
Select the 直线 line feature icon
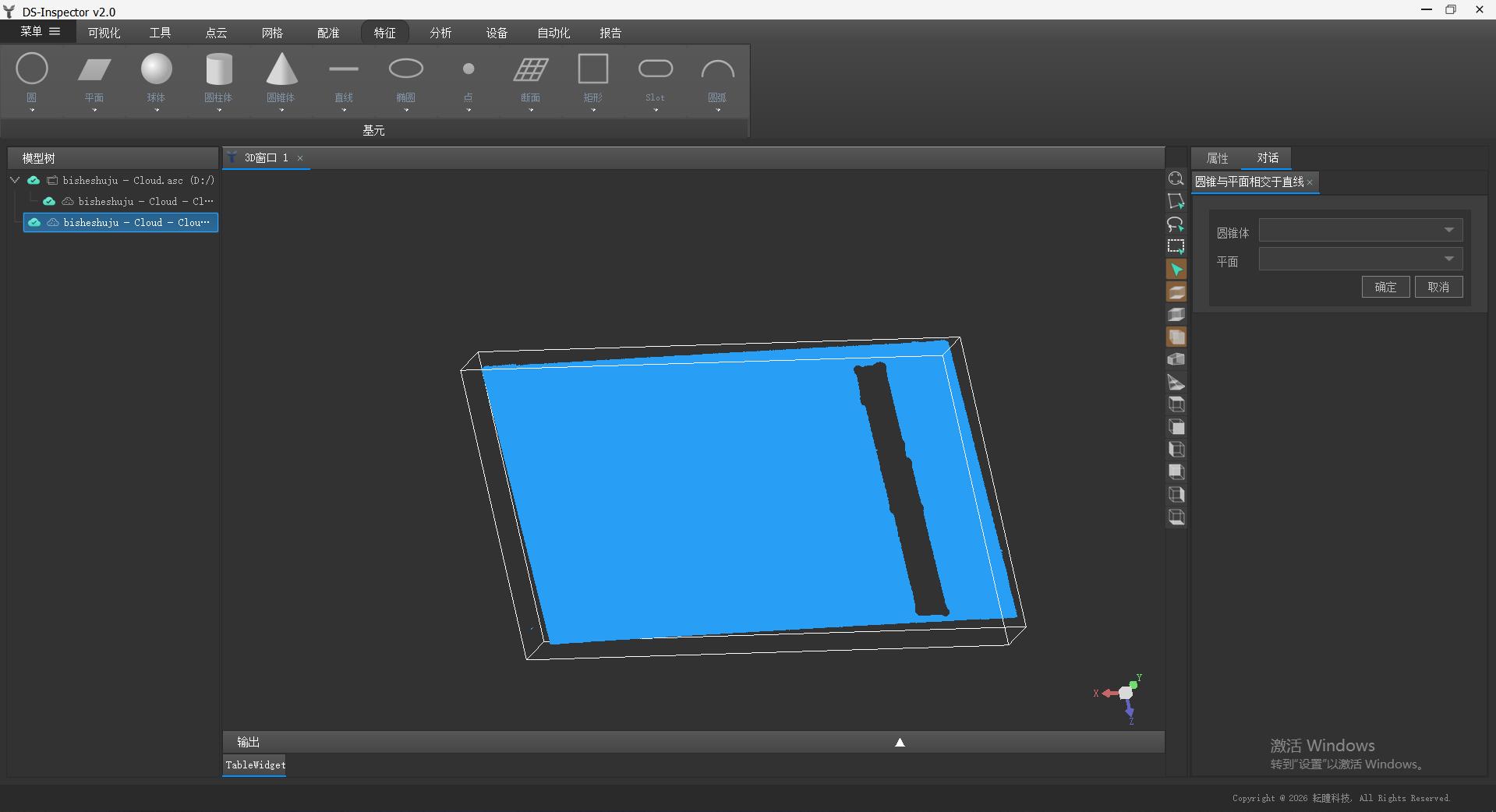pyautogui.click(x=344, y=69)
